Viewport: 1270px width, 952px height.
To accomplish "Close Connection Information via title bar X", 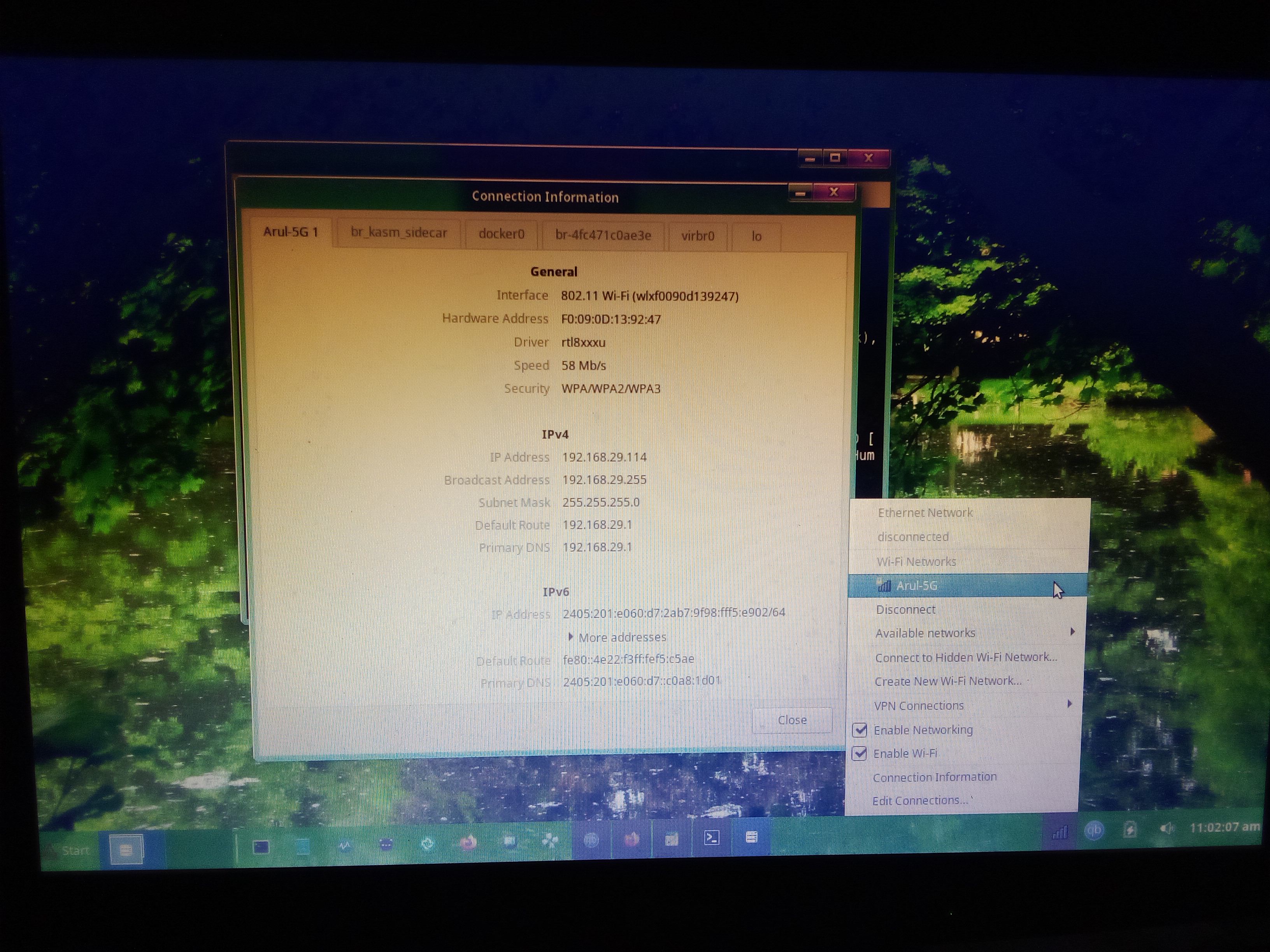I will 834,192.
